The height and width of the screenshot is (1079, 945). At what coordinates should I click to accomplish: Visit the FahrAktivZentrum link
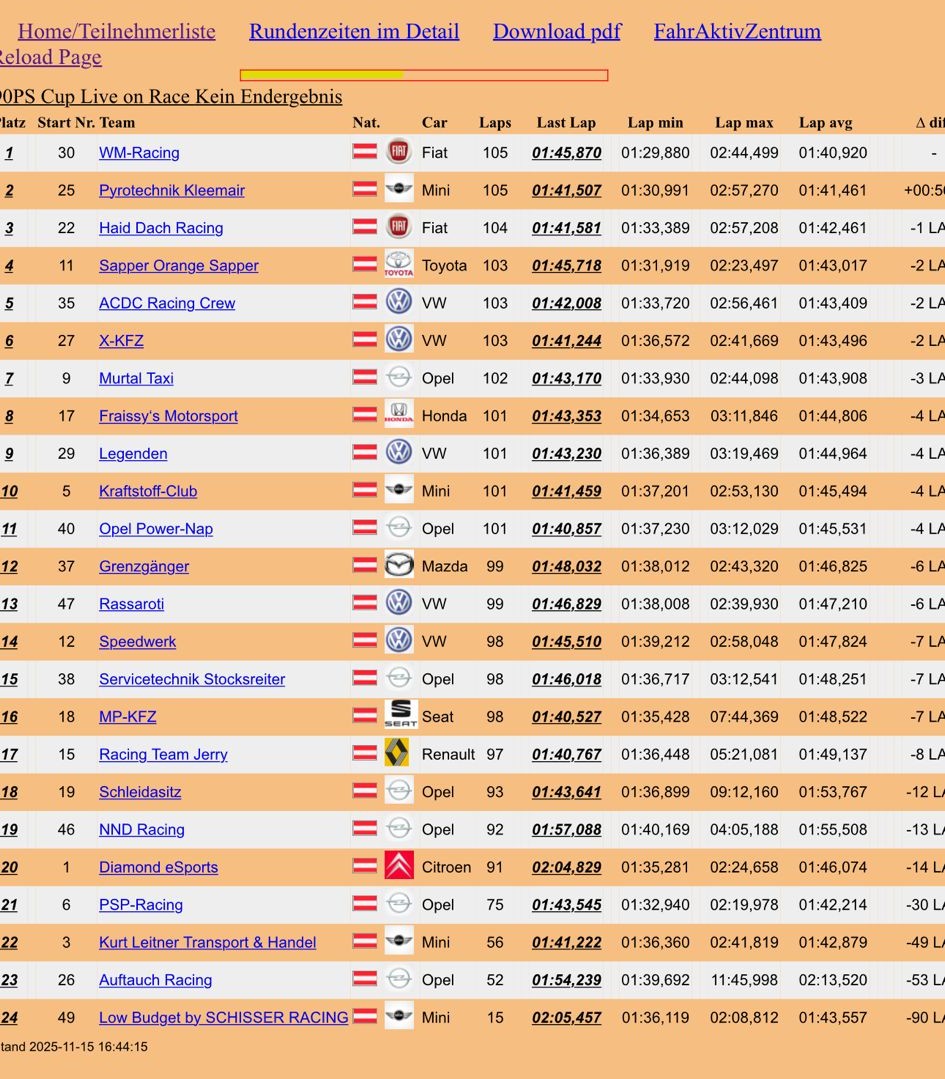pos(737,31)
